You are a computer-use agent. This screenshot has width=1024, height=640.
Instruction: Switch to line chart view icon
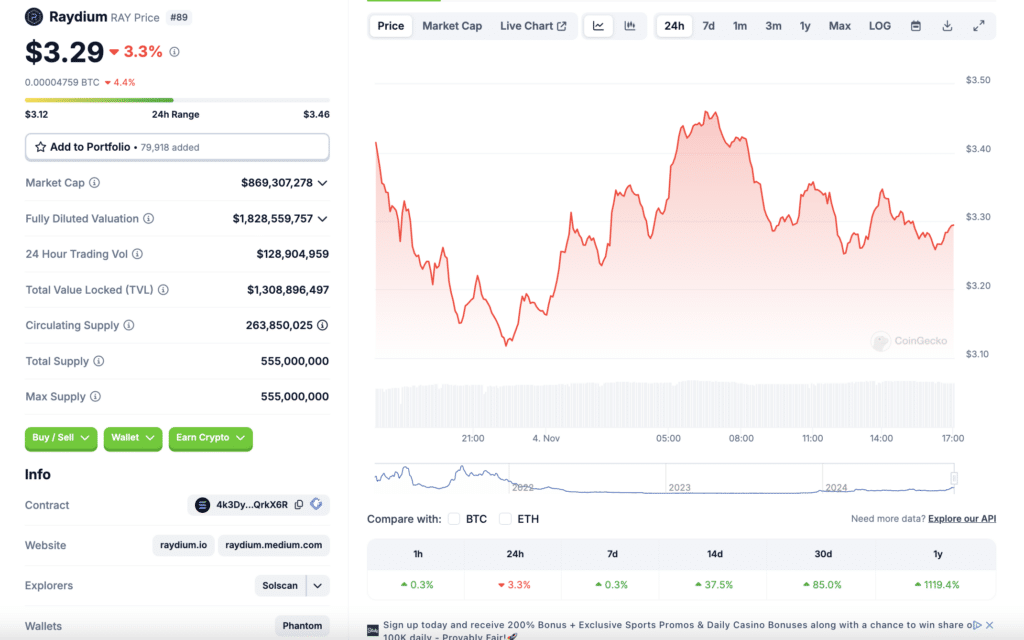coord(598,26)
